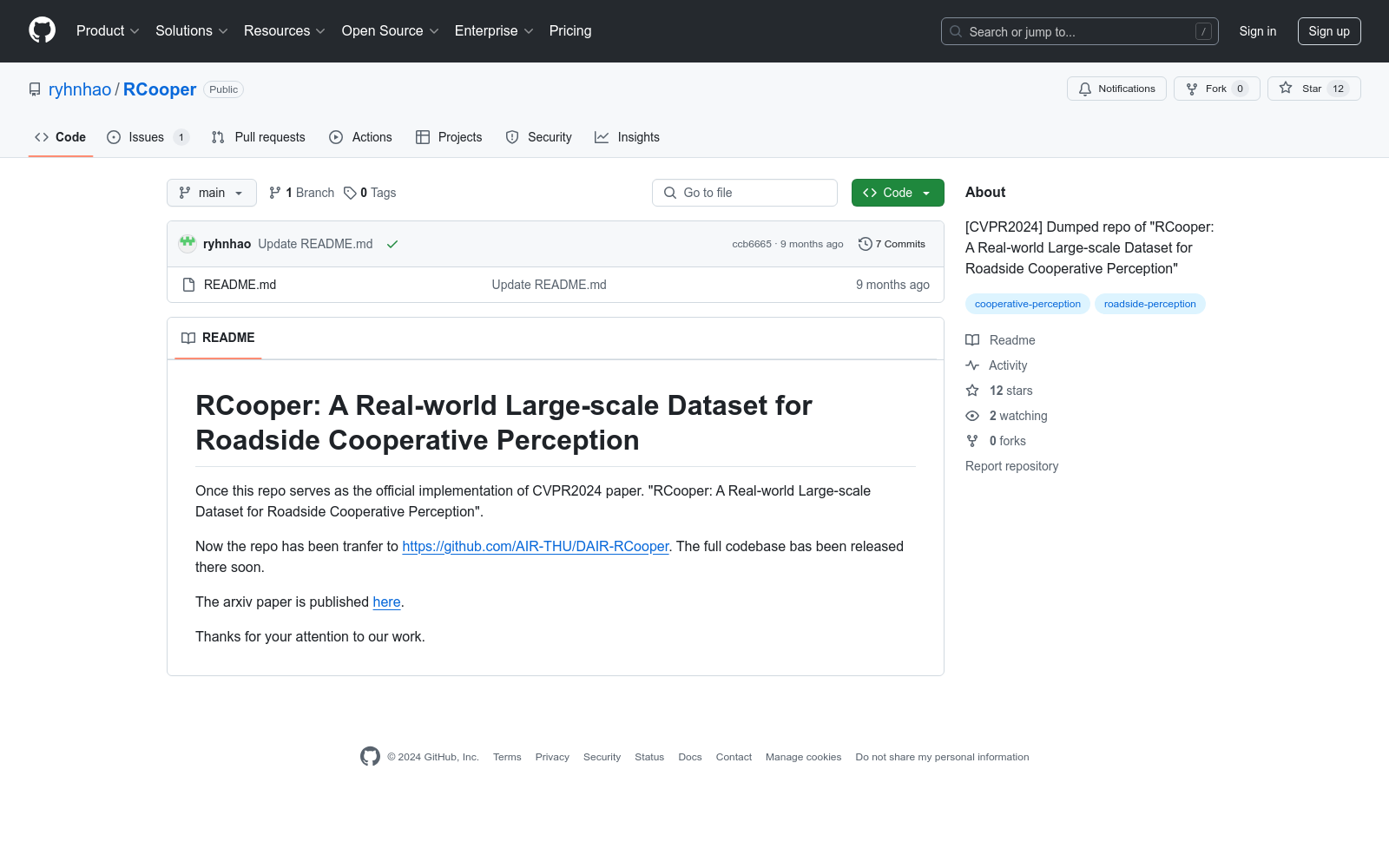Click the Activity pulse icon
The width and height of the screenshot is (1389, 868).
tap(972, 365)
